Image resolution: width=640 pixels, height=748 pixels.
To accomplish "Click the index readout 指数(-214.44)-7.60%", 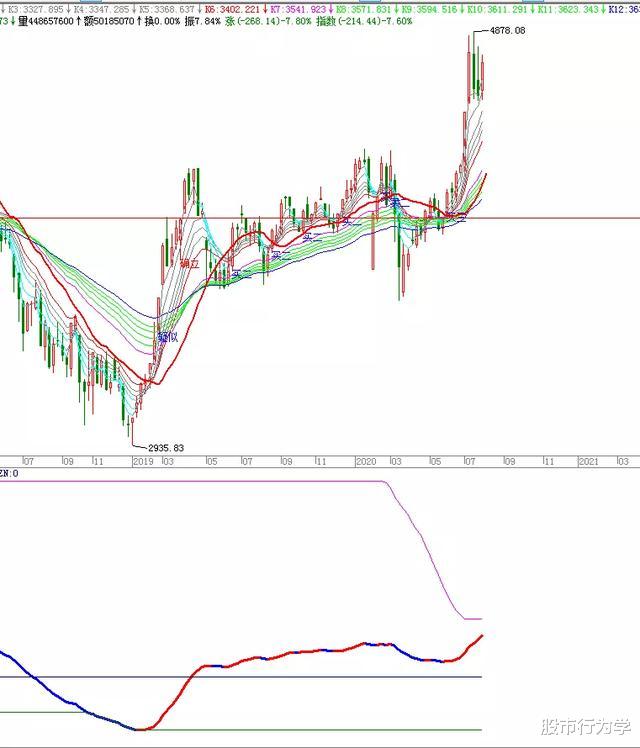I will tap(364, 21).
